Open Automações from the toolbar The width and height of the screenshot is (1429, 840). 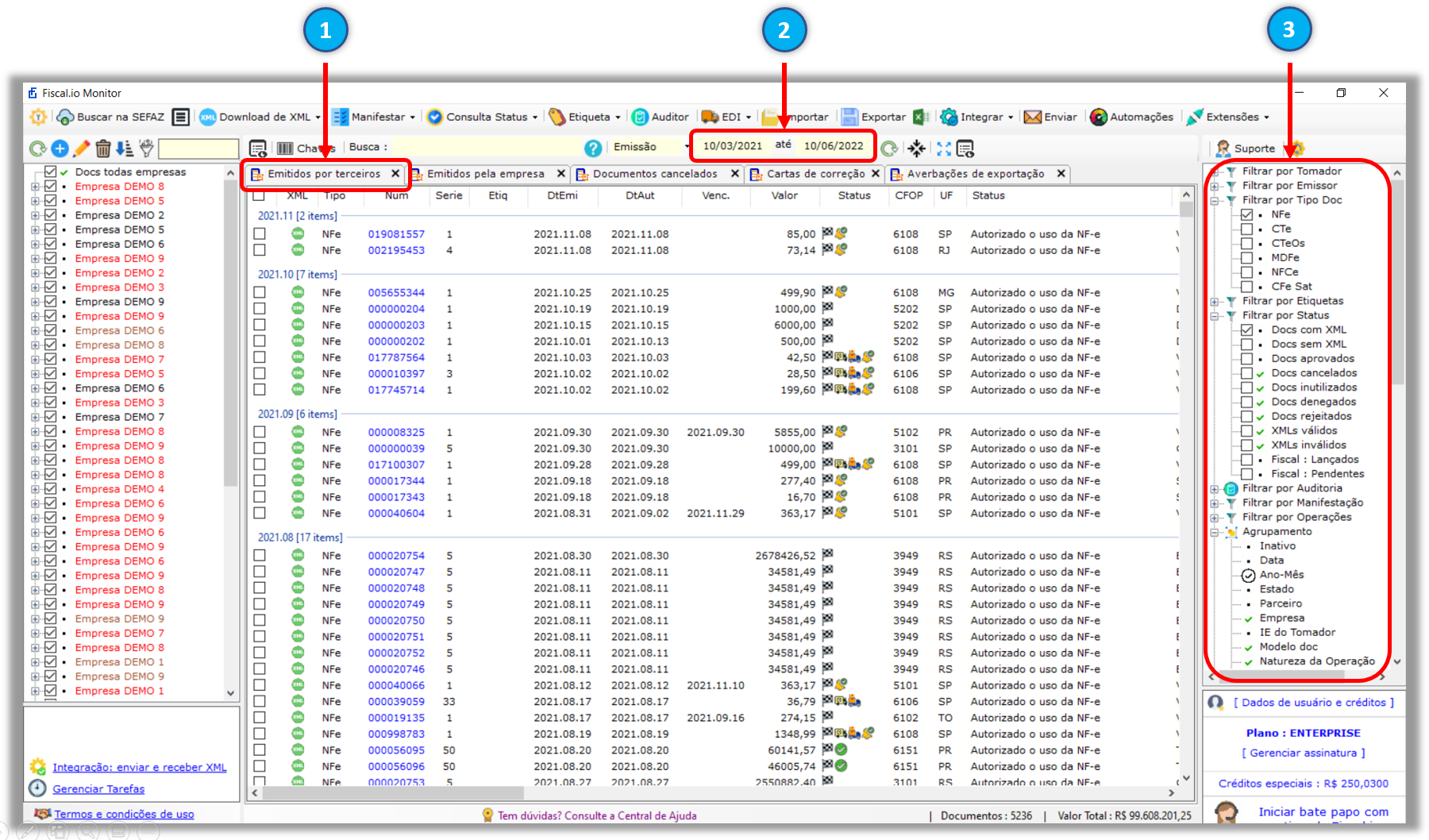tap(1131, 117)
